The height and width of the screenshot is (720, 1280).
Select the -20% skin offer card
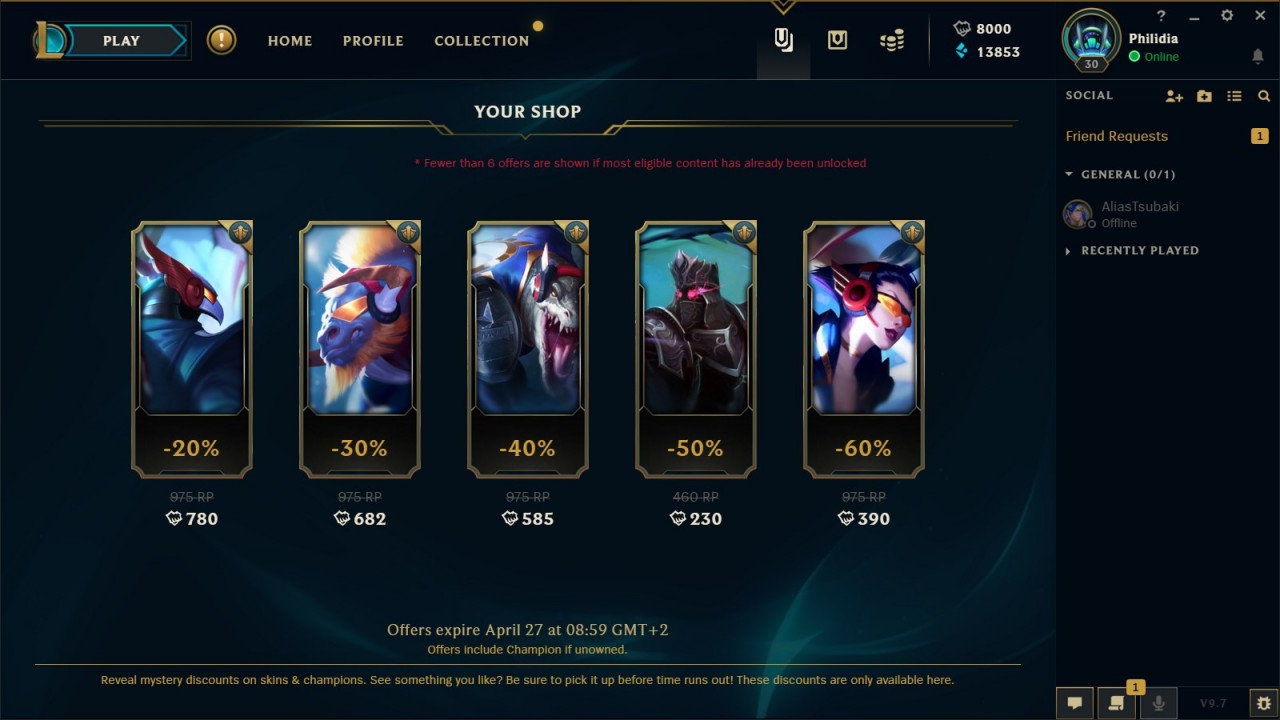(x=192, y=348)
